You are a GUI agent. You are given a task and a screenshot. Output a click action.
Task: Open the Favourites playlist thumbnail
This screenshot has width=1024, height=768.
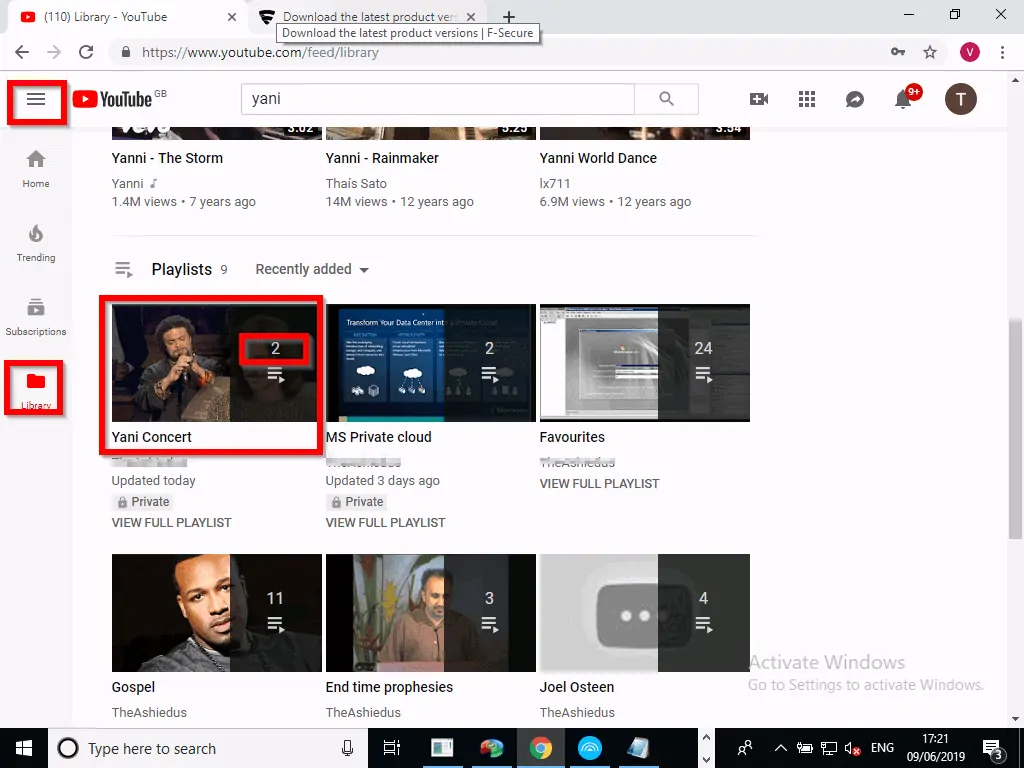click(645, 362)
